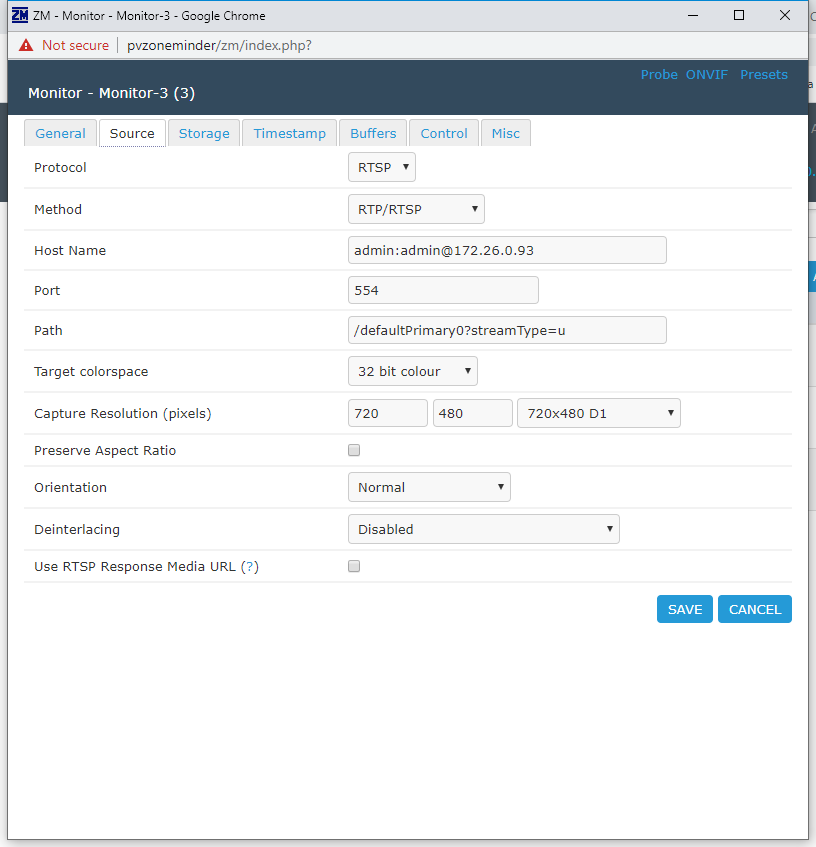Open the Orientation dropdown
The width and height of the screenshot is (816, 847).
point(429,487)
